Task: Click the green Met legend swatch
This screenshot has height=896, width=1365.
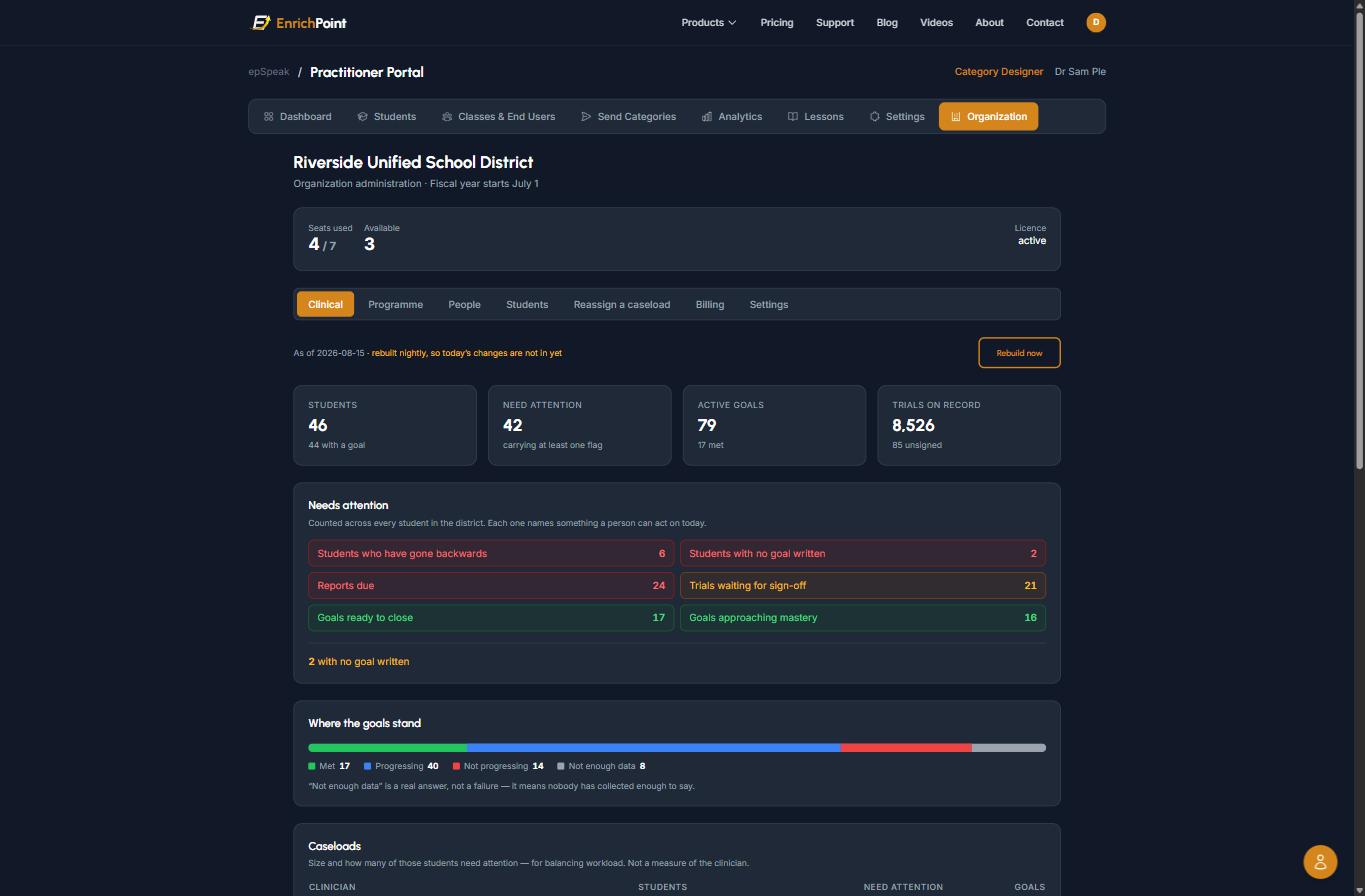Action: pyautogui.click(x=312, y=767)
